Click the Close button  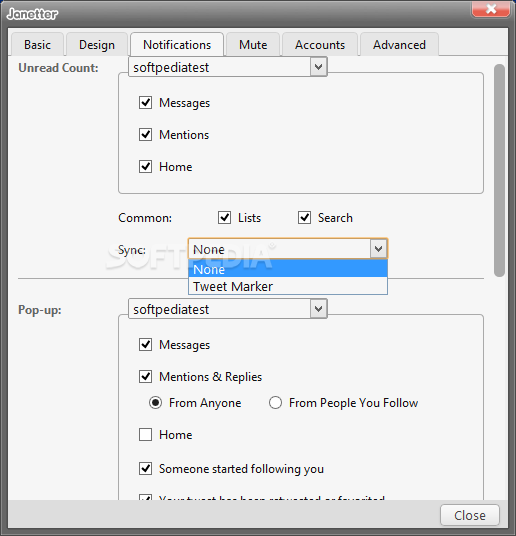click(x=469, y=515)
